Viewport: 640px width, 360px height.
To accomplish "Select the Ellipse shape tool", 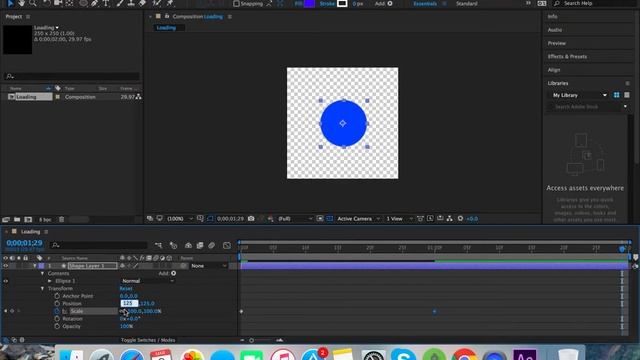I will pos(83,3).
